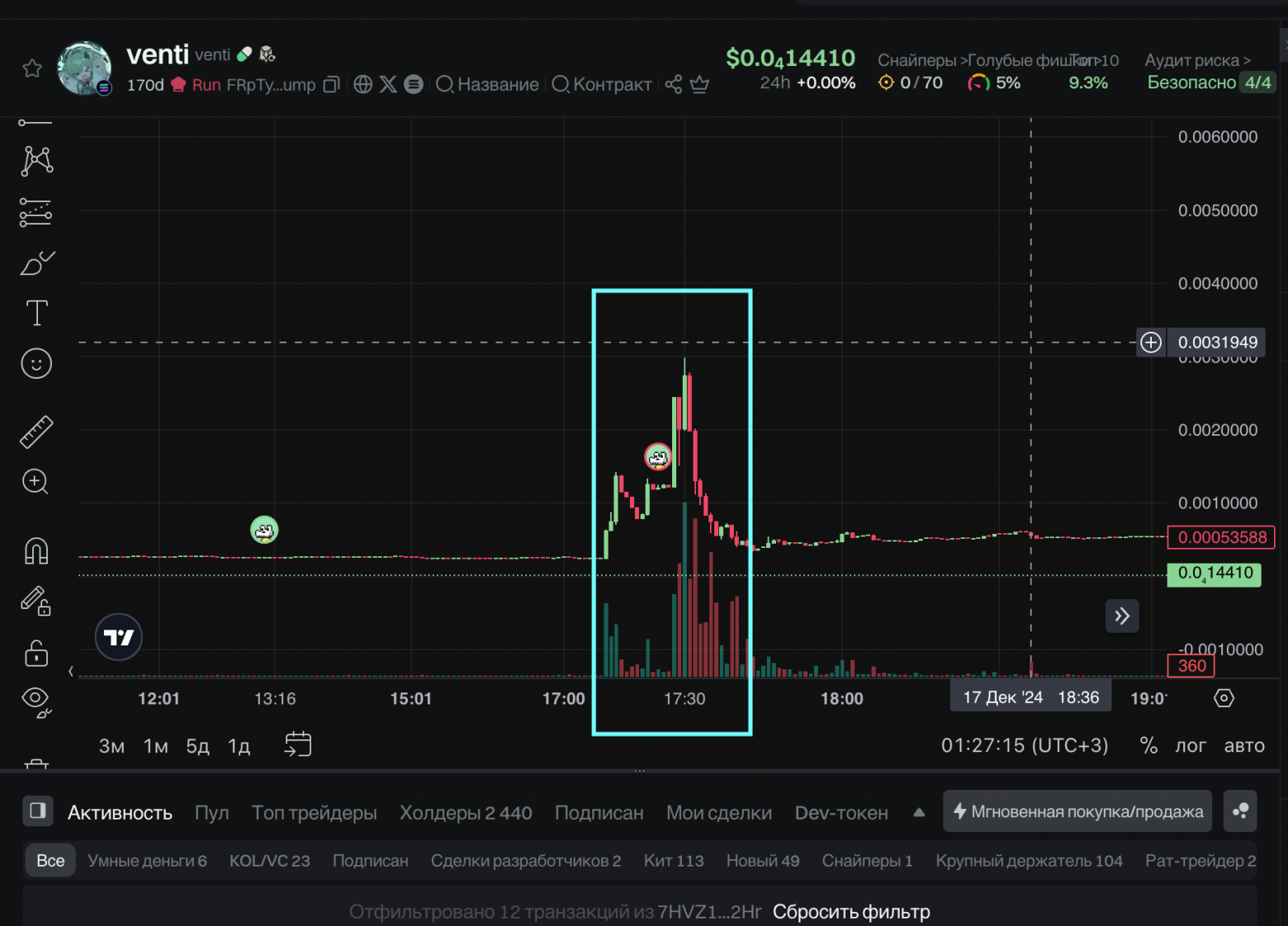This screenshot has width=1288, height=926.
Task: Set chart range to 1д
Action: click(x=239, y=746)
